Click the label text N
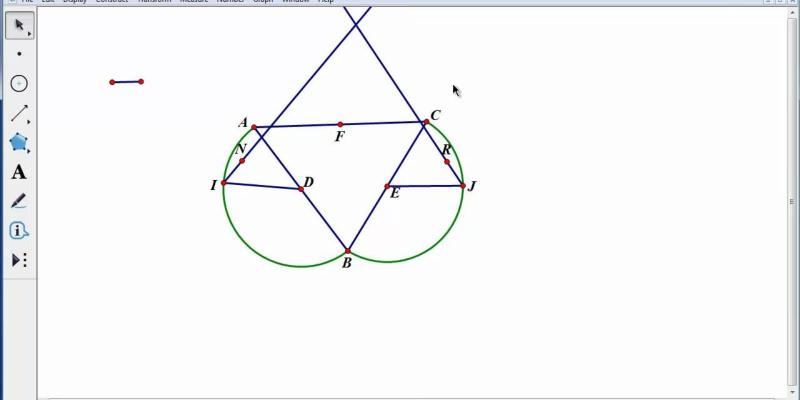Screen dimensions: 800x400 (241, 149)
